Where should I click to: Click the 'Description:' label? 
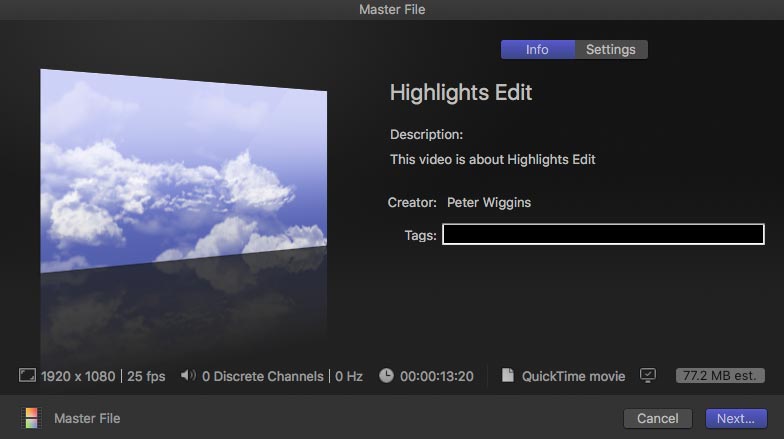[426, 134]
